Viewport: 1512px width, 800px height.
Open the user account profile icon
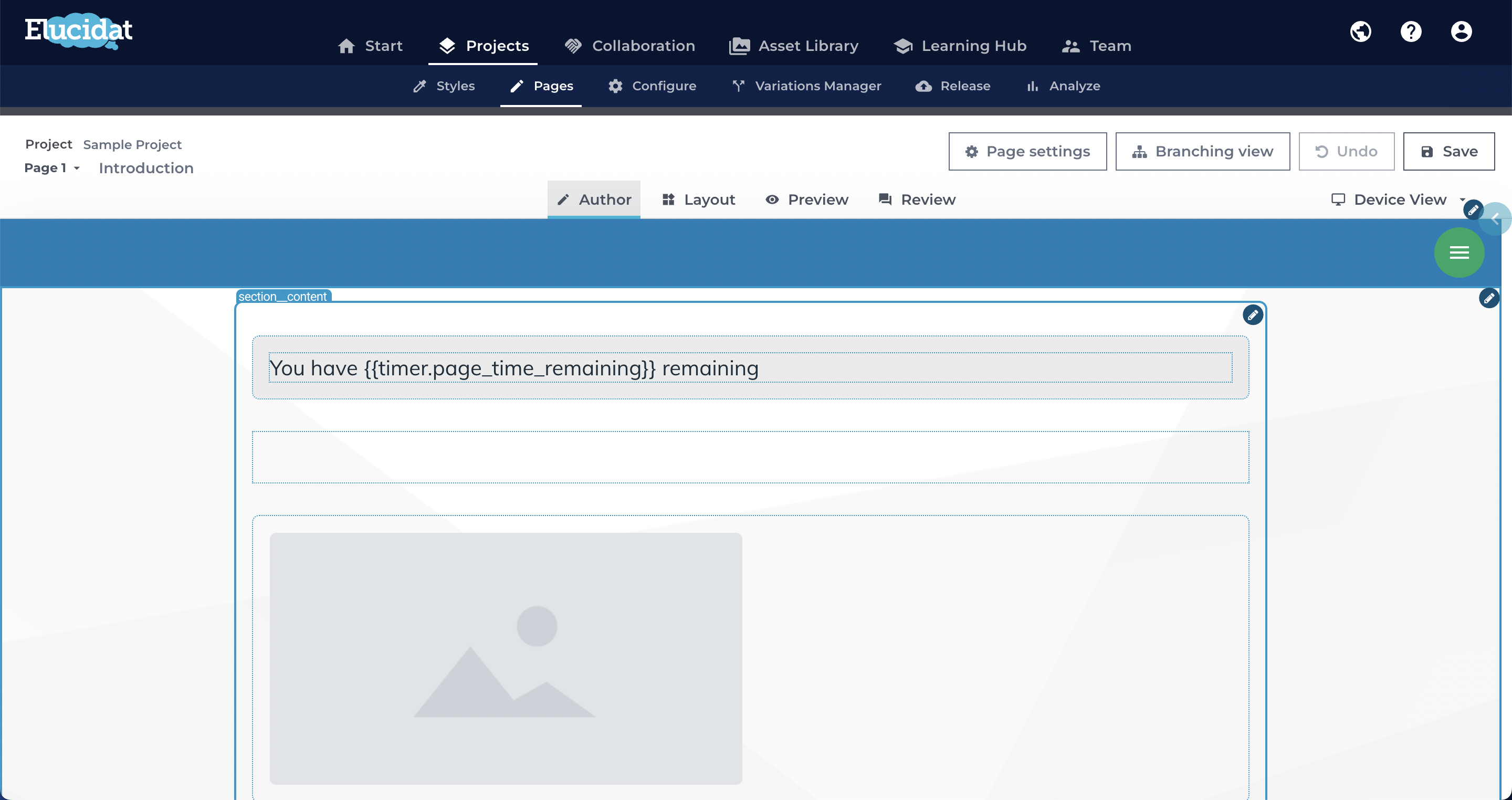click(x=1461, y=31)
